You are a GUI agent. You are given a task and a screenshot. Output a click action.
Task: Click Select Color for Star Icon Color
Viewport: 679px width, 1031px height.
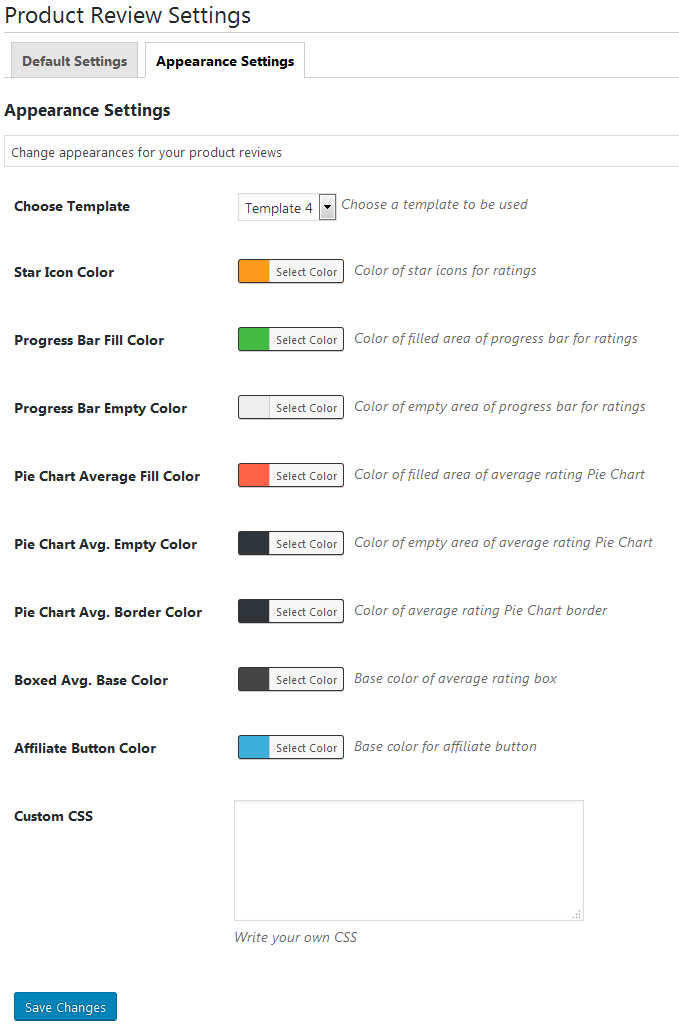tap(306, 272)
